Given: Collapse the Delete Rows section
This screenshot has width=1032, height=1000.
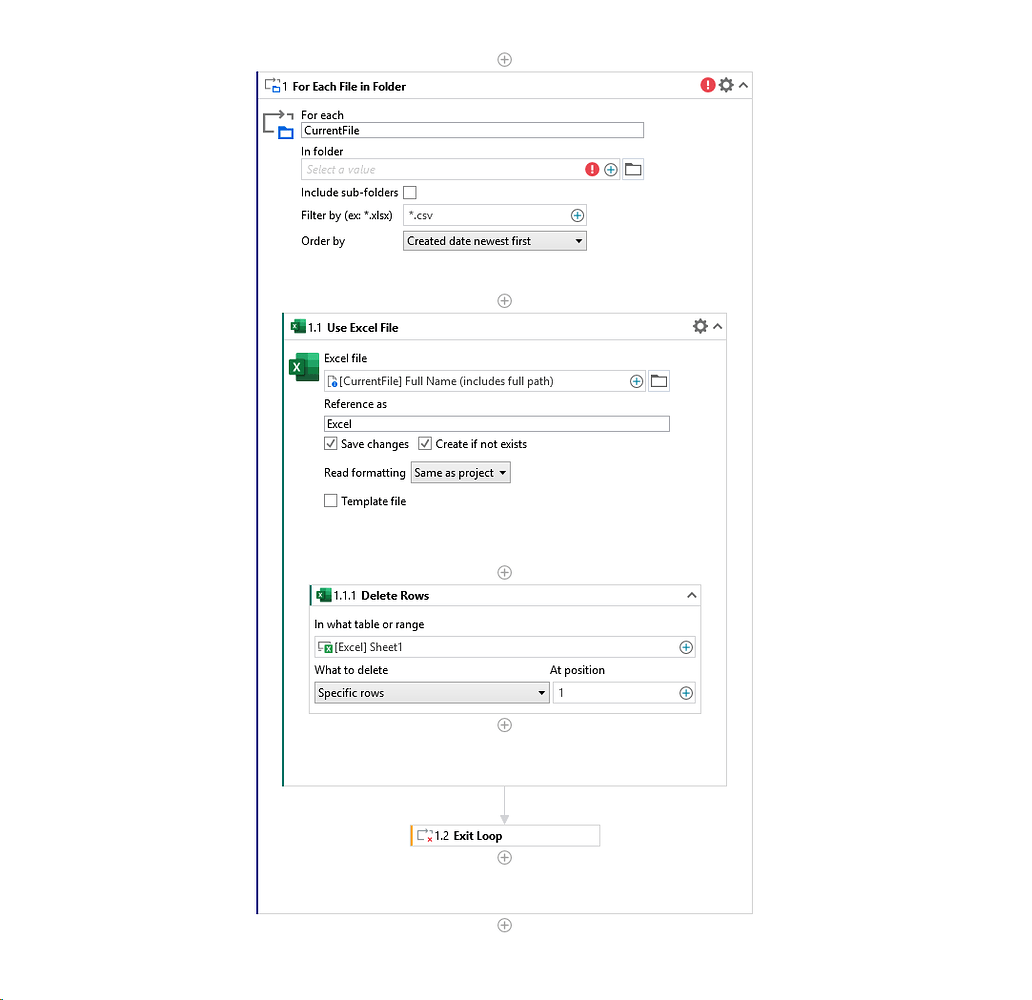Looking at the screenshot, I should click(x=691, y=594).
